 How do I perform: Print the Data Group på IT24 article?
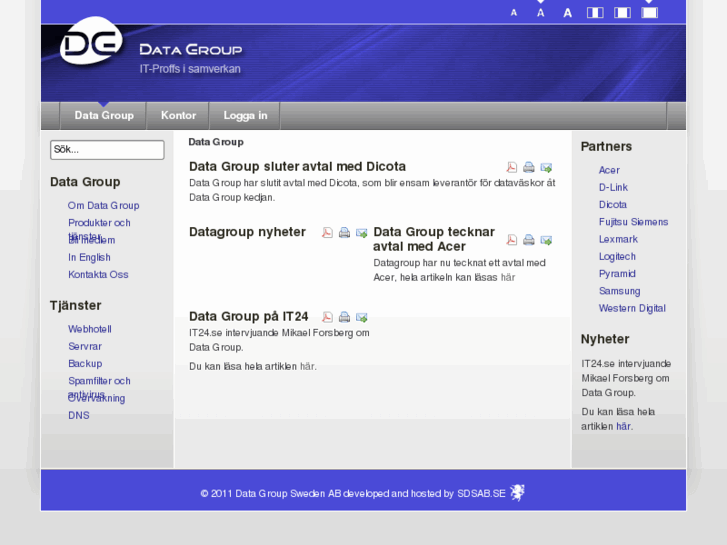(x=344, y=317)
